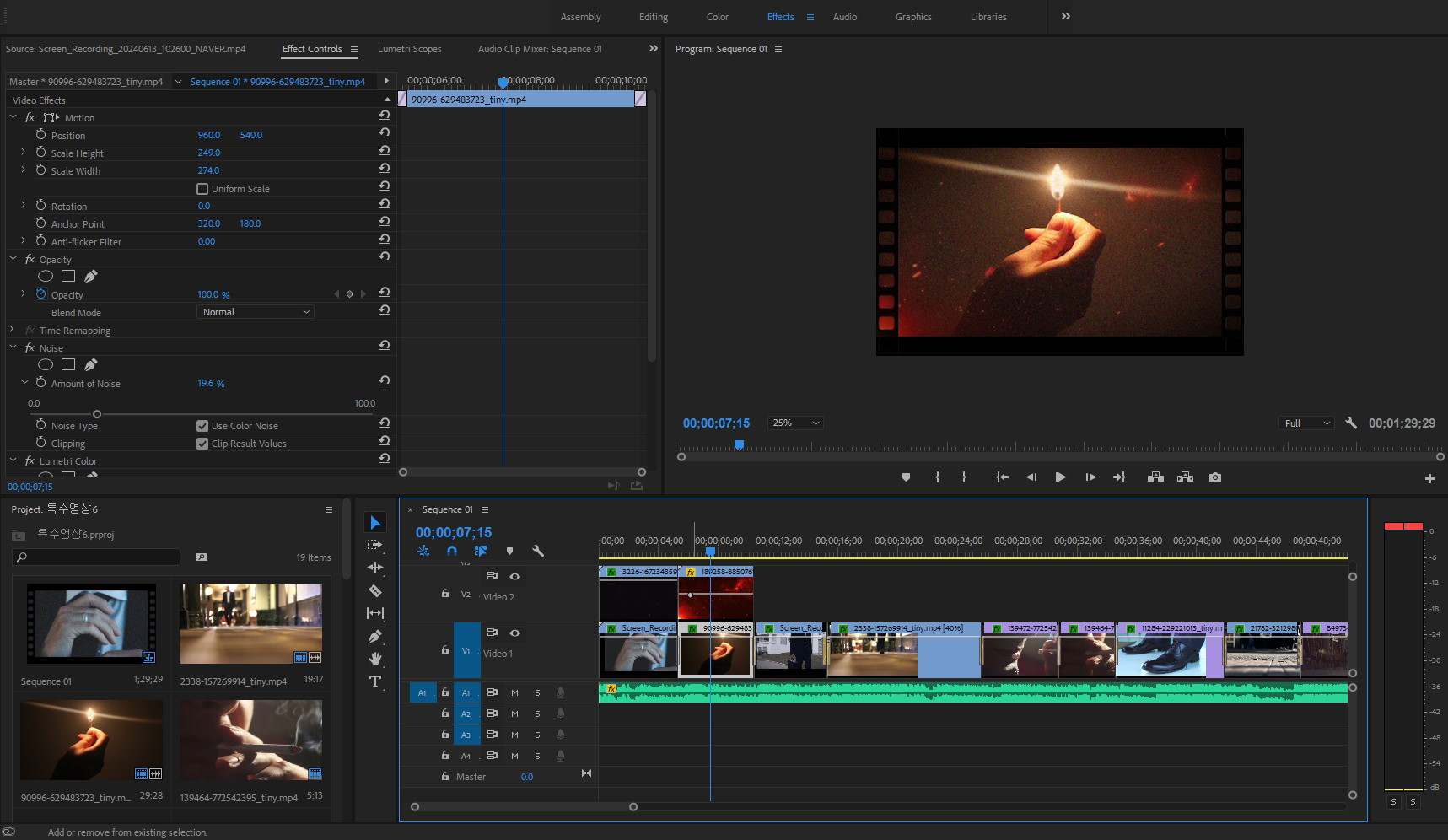Click the Amount of Noise slider handle
The width and height of the screenshot is (1448, 840).
[97, 414]
